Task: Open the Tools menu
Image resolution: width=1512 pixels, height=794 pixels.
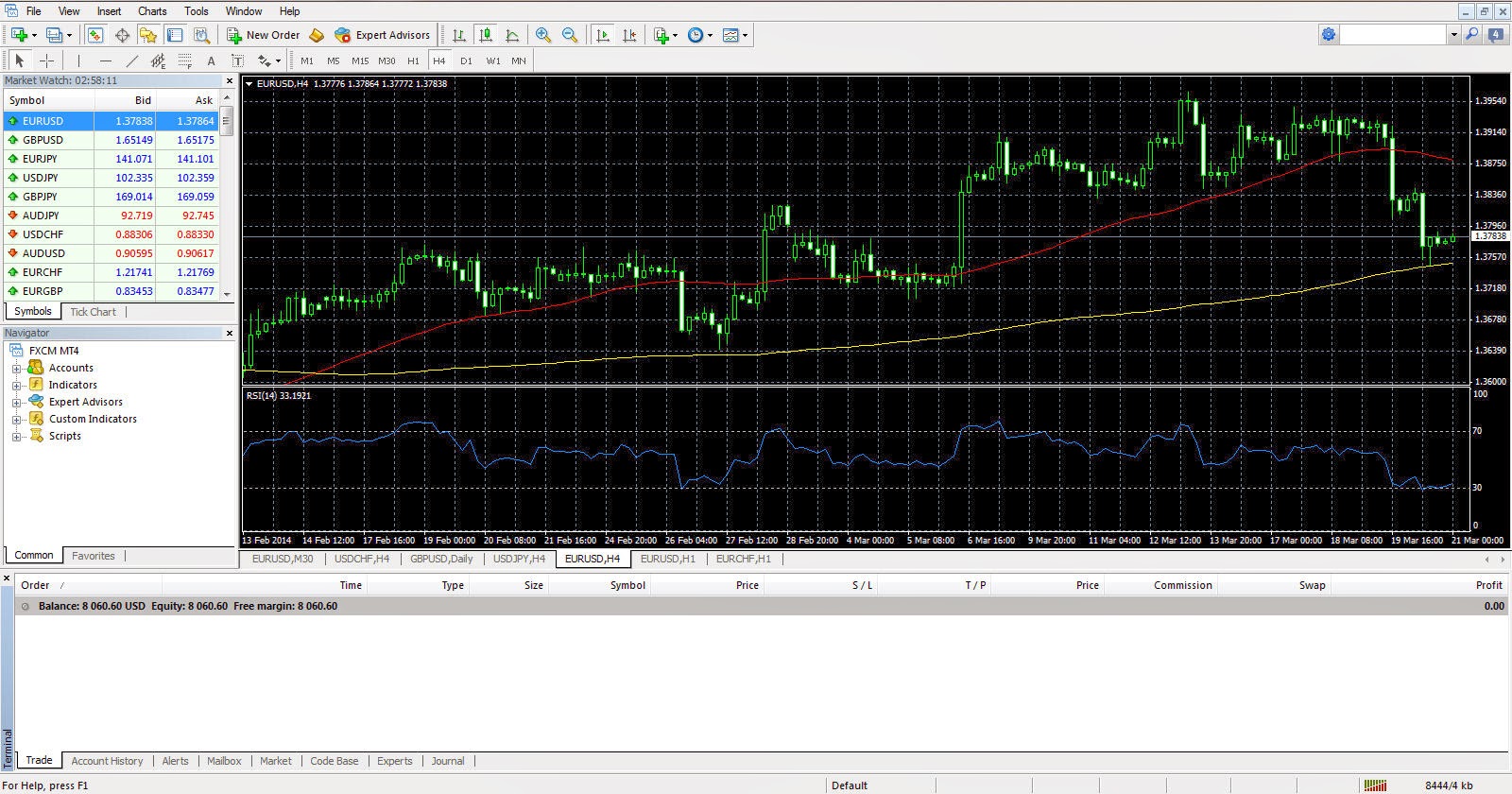Action: tap(197, 11)
